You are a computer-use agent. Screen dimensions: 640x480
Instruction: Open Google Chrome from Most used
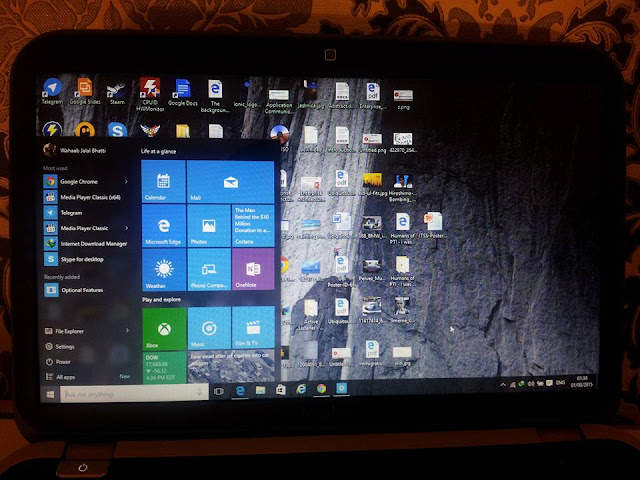pos(86,181)
